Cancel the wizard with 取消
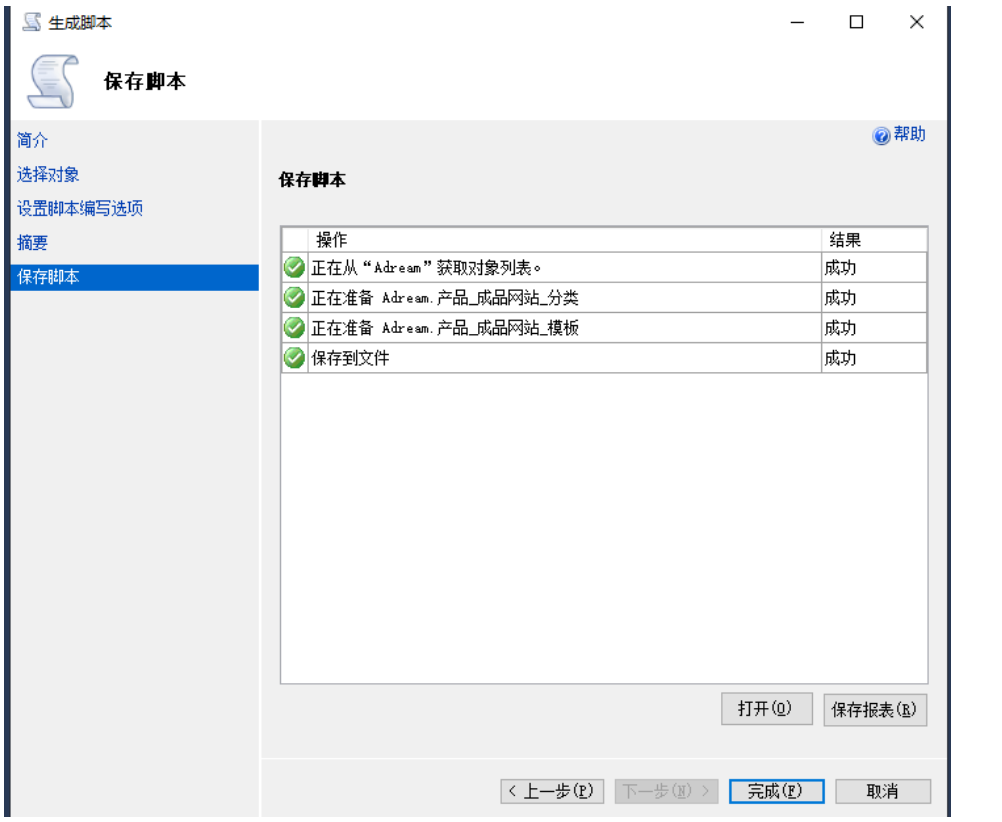 coord(883,791)
